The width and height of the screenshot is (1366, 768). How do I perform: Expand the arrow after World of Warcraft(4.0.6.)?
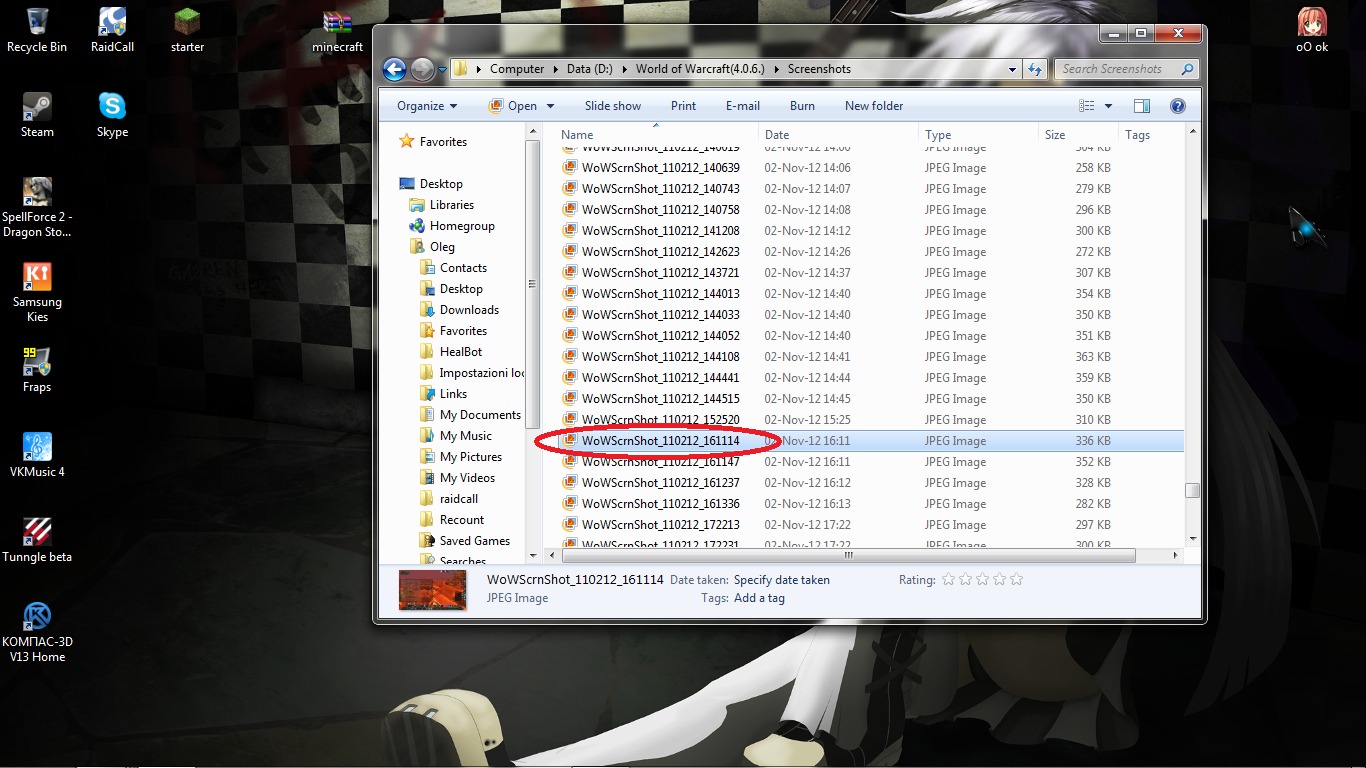778,69
